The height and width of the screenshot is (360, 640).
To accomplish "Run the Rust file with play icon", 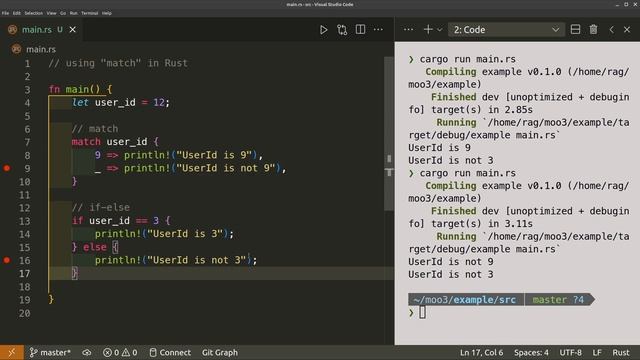I will 323,30.
